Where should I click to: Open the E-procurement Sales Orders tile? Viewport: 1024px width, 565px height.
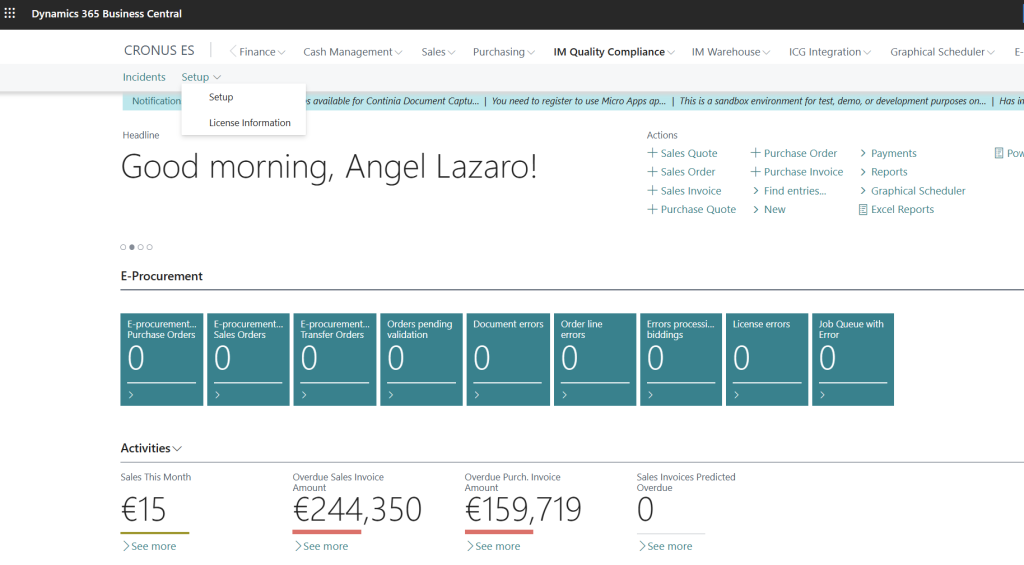248,359
